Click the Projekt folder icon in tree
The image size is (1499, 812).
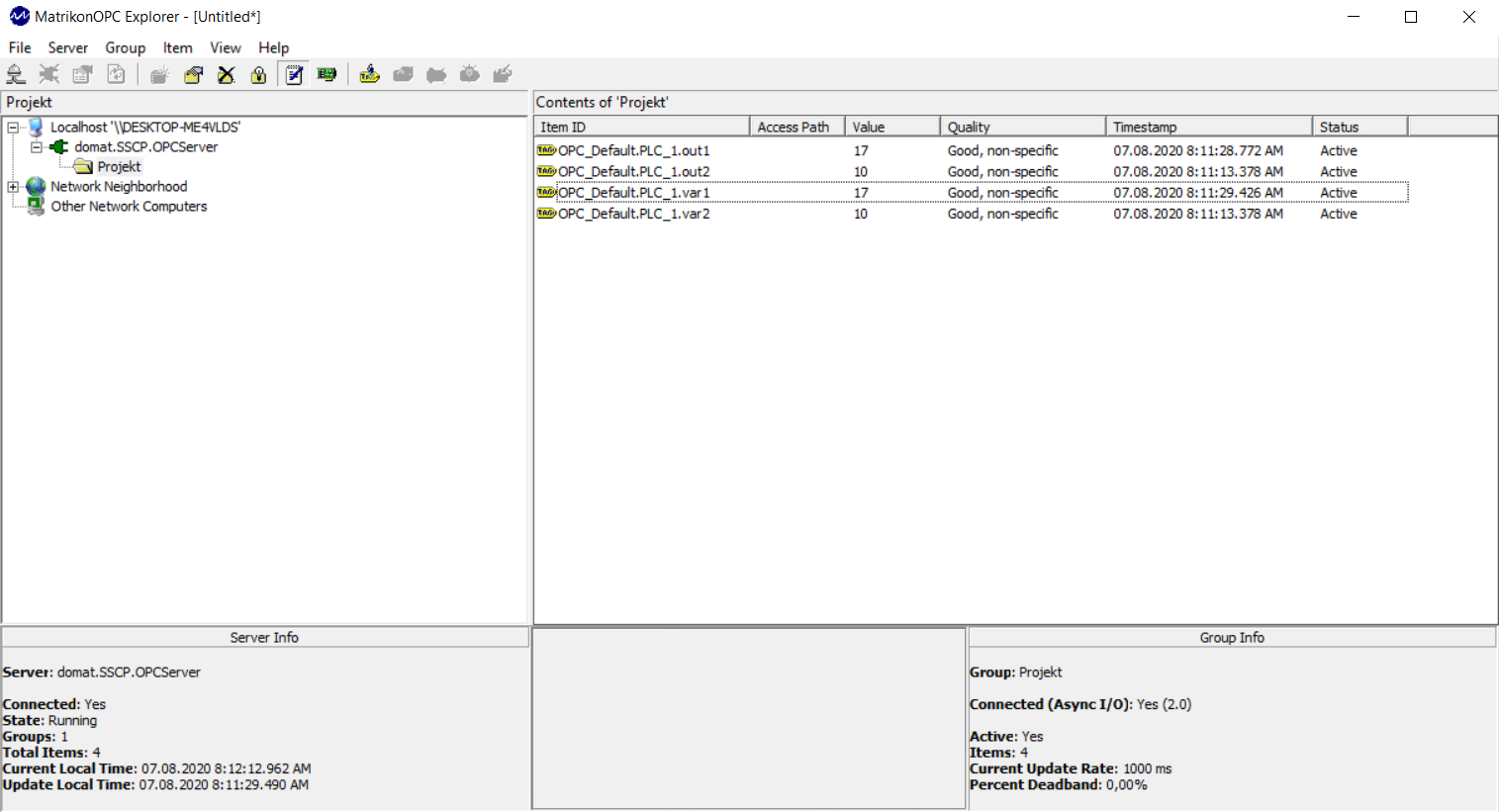84,166
